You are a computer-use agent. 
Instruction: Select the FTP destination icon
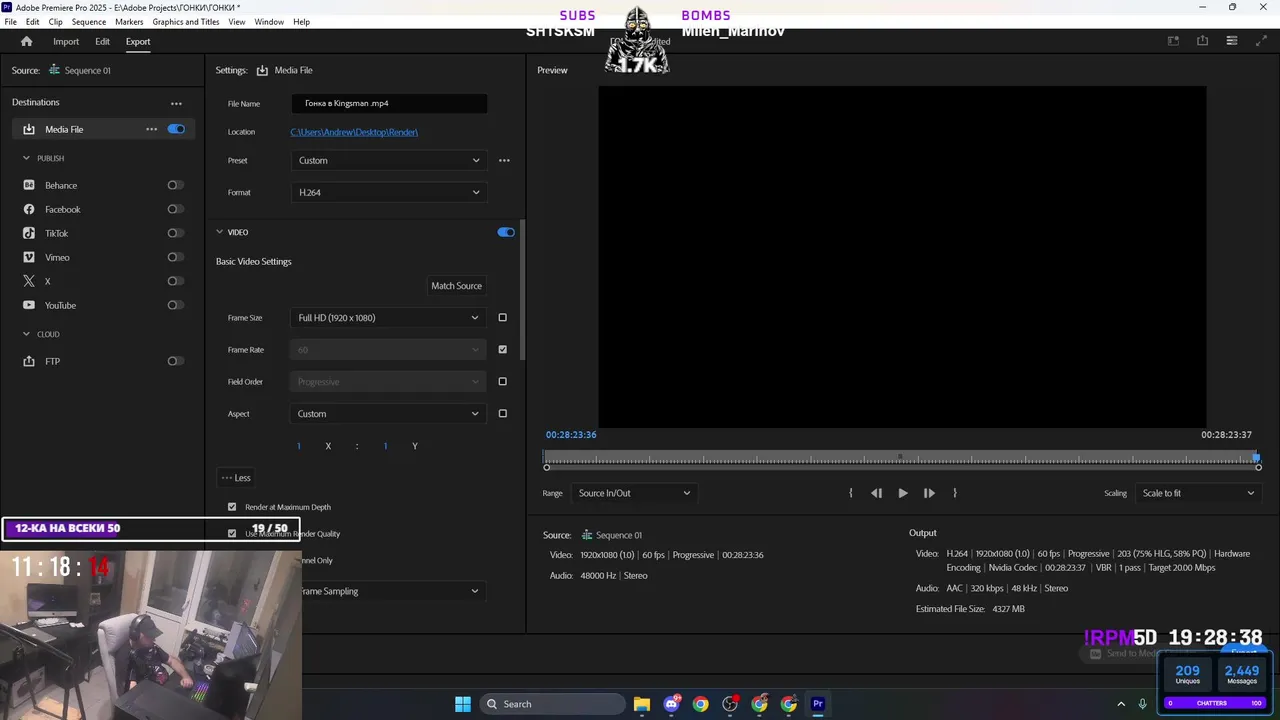(29, 361)
